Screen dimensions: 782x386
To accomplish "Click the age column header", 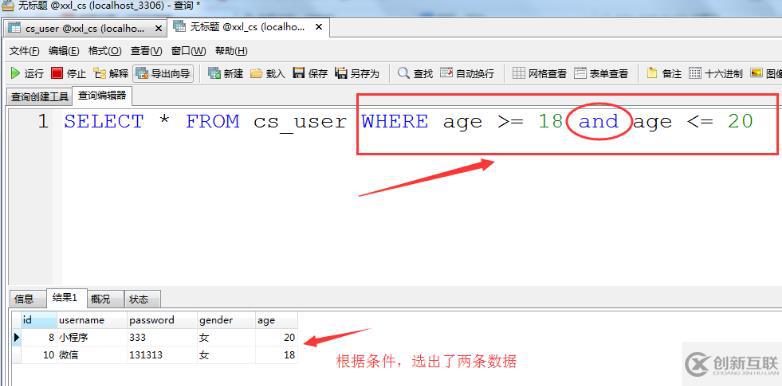I will [x=277, y=320].
